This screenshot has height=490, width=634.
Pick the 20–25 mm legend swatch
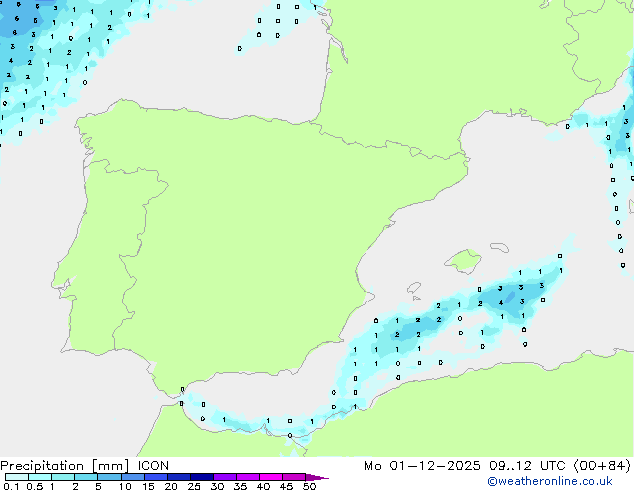[179, 477]
